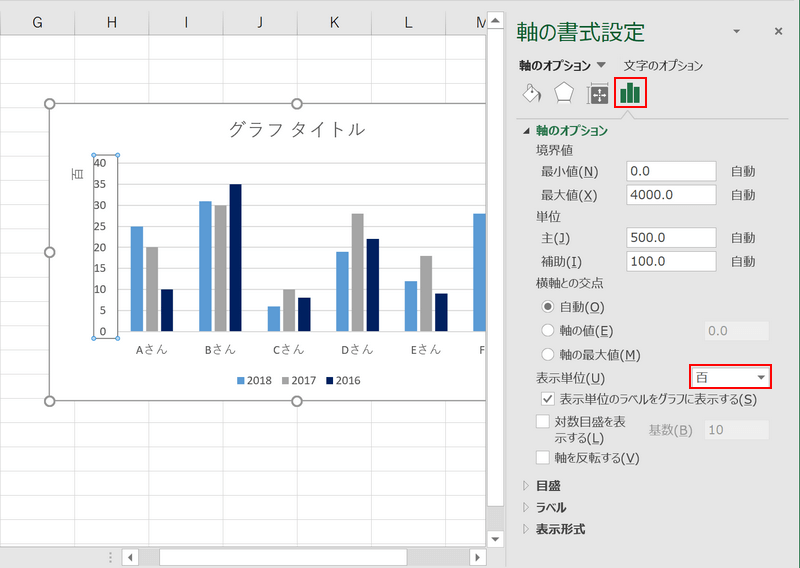The height and width of the screenshot is (568, 800).
Task: Open the 軸のオプション dropdown arrow
Action: (x=601, y=65)
